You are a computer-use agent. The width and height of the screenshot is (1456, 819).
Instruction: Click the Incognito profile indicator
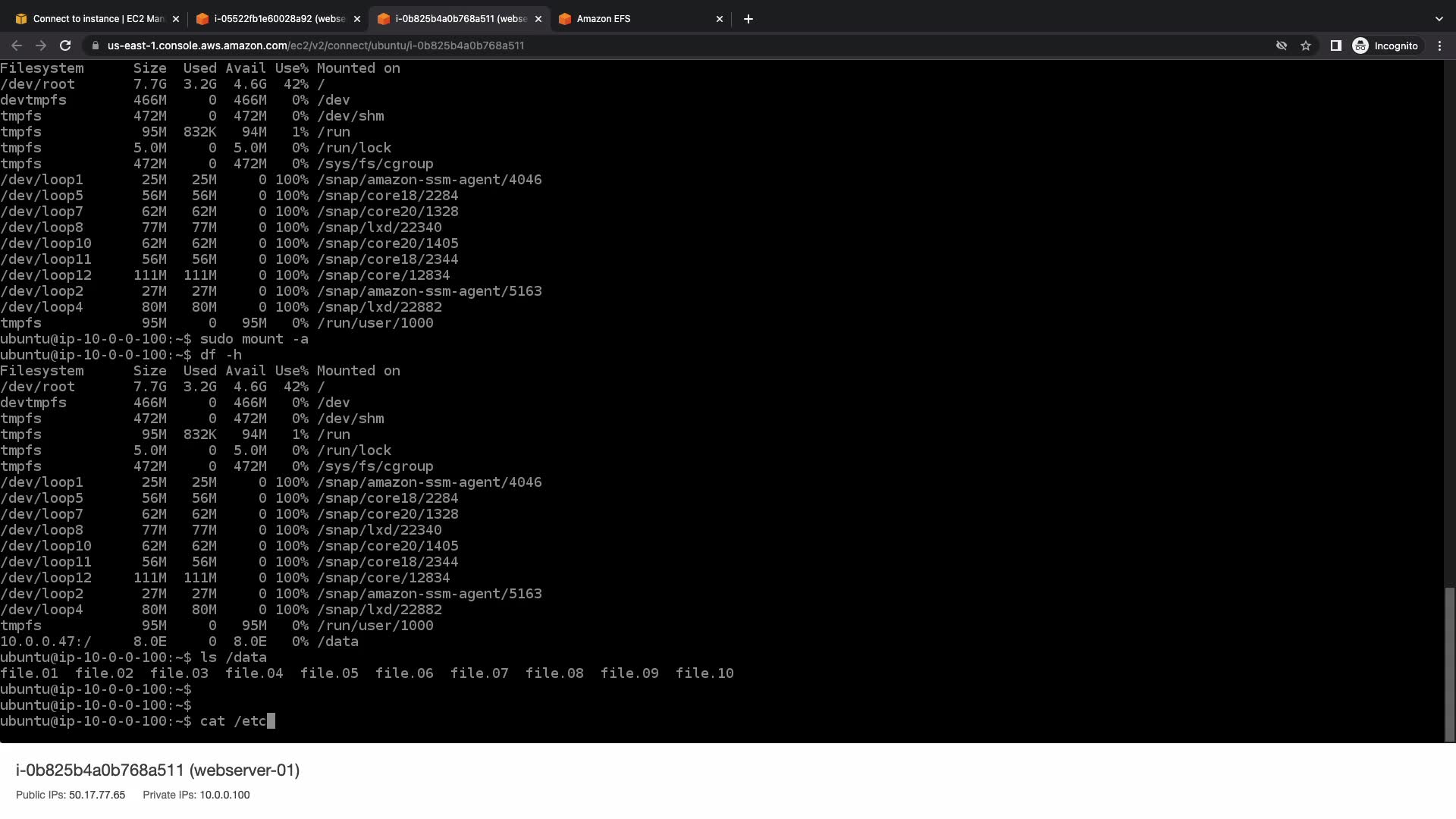click(1385, 45)
